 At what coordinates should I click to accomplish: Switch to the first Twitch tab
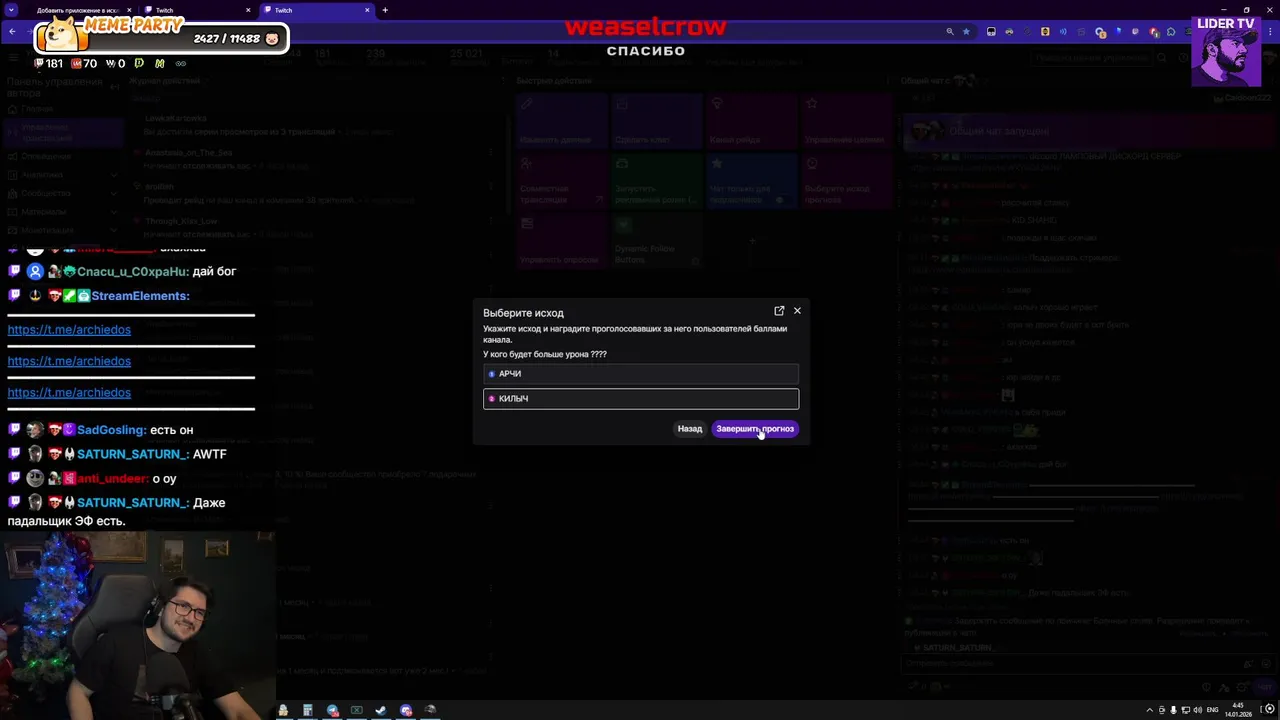(195, 10)
